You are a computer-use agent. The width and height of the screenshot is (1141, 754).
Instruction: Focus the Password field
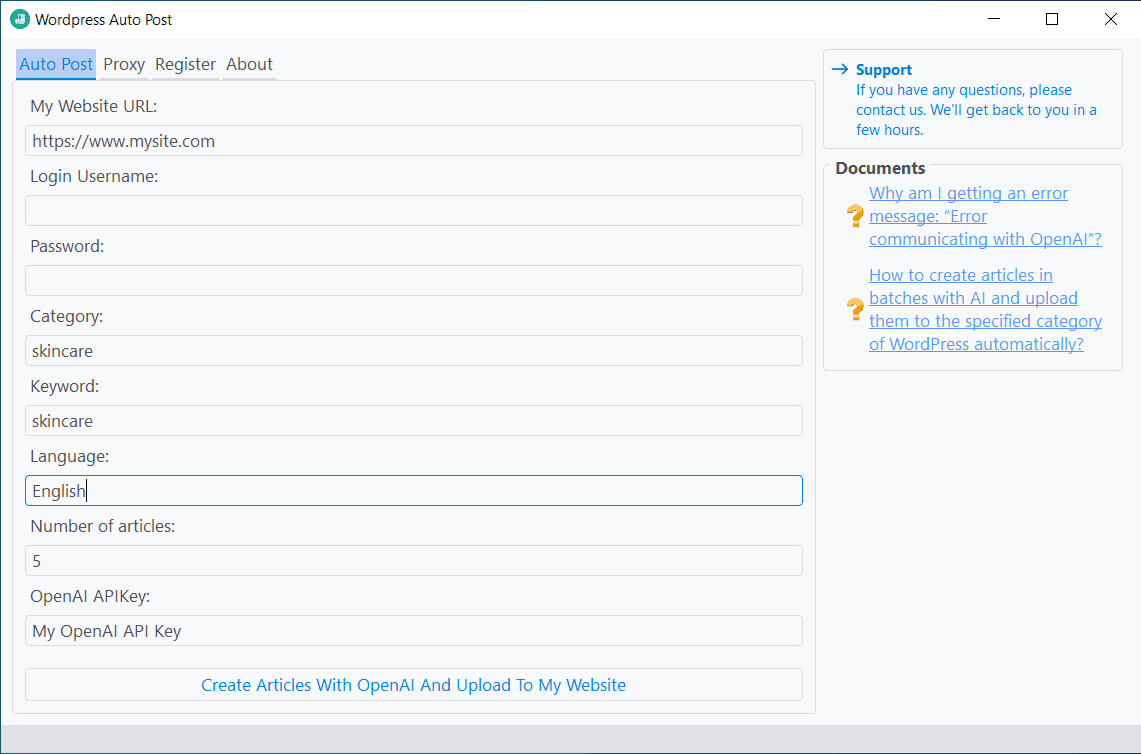tap(414, 280)
